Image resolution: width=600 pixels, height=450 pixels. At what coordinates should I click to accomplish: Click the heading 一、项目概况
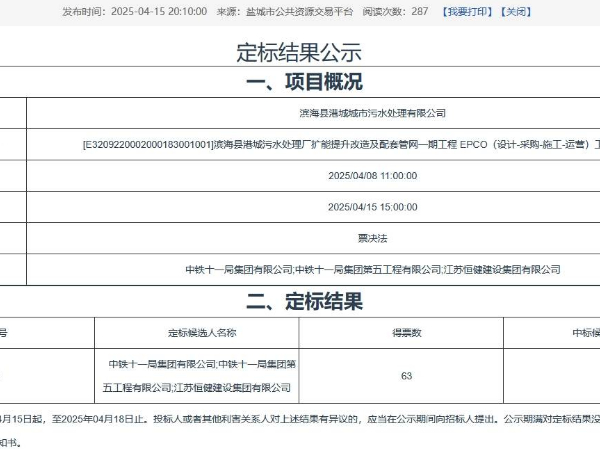(x=304, y=82)
